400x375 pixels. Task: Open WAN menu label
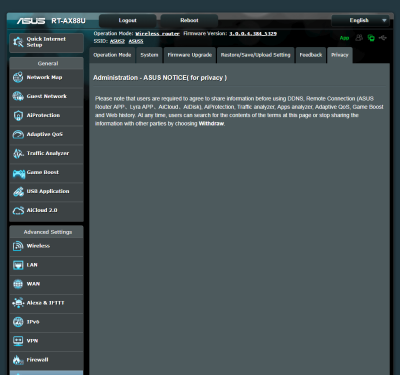(x=33, y=284)
